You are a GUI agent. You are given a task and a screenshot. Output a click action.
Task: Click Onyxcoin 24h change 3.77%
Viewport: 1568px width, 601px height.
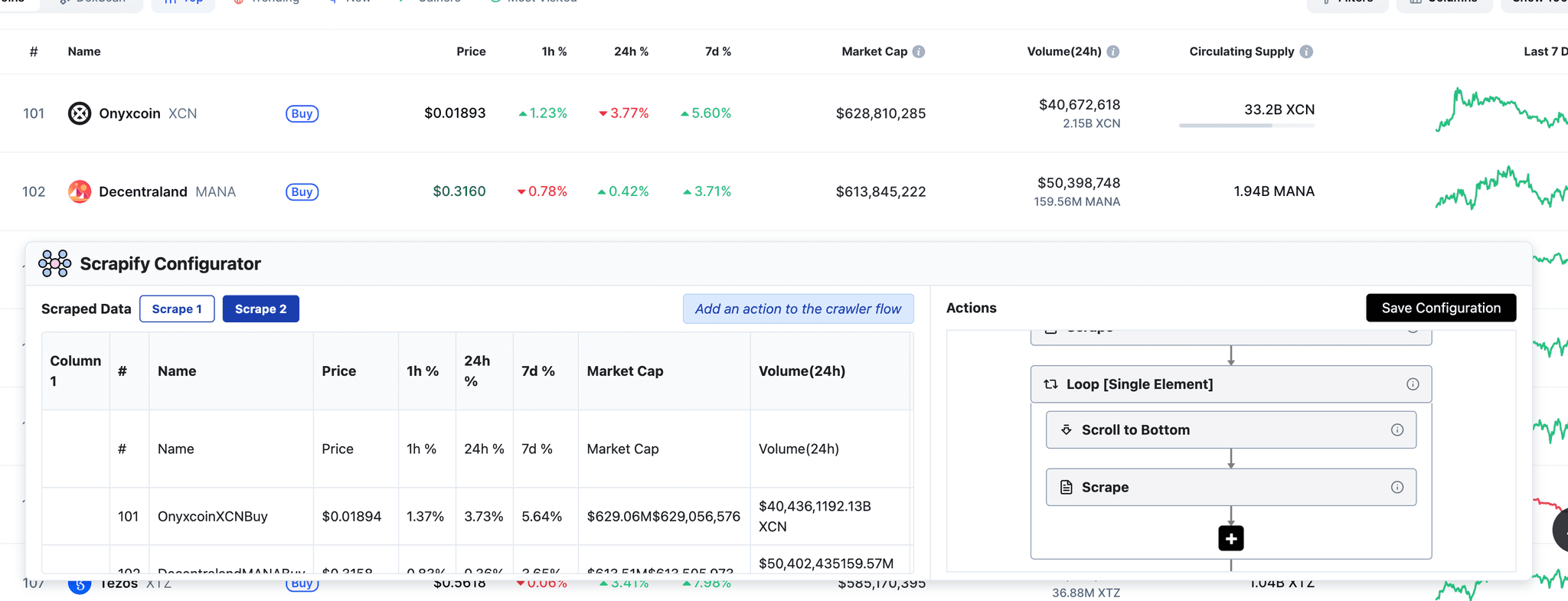tap(624, 113)
